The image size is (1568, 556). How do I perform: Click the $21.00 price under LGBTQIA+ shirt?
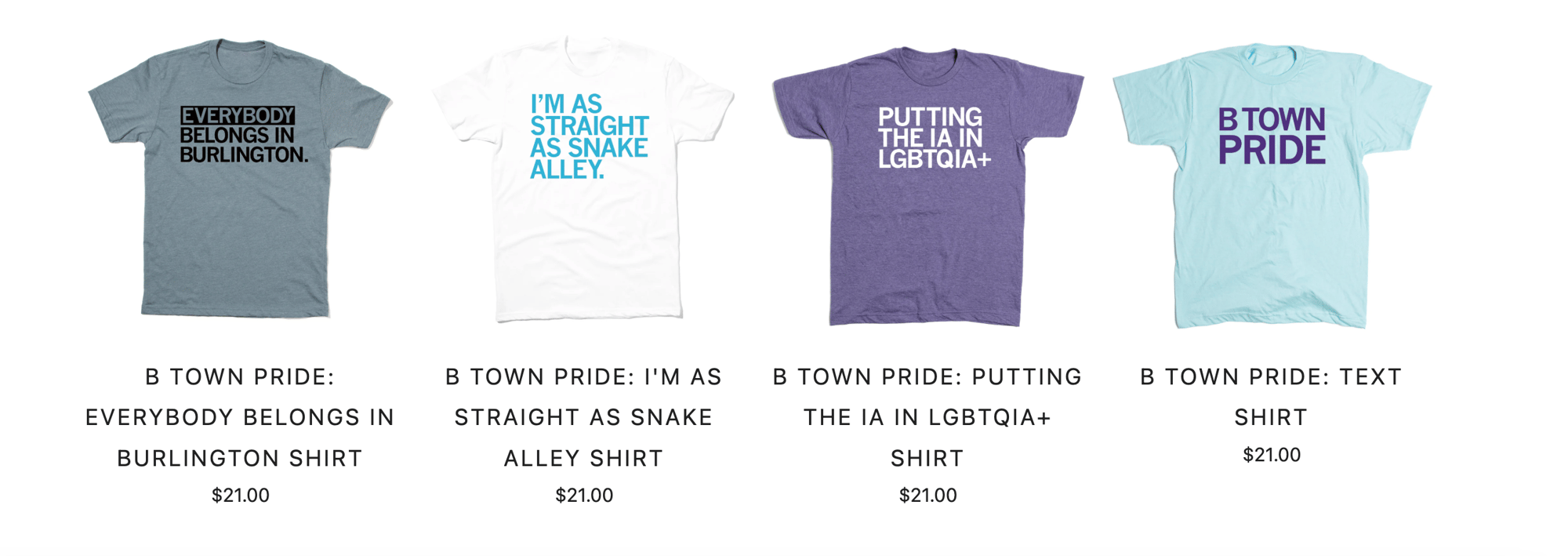pos(928,496)
